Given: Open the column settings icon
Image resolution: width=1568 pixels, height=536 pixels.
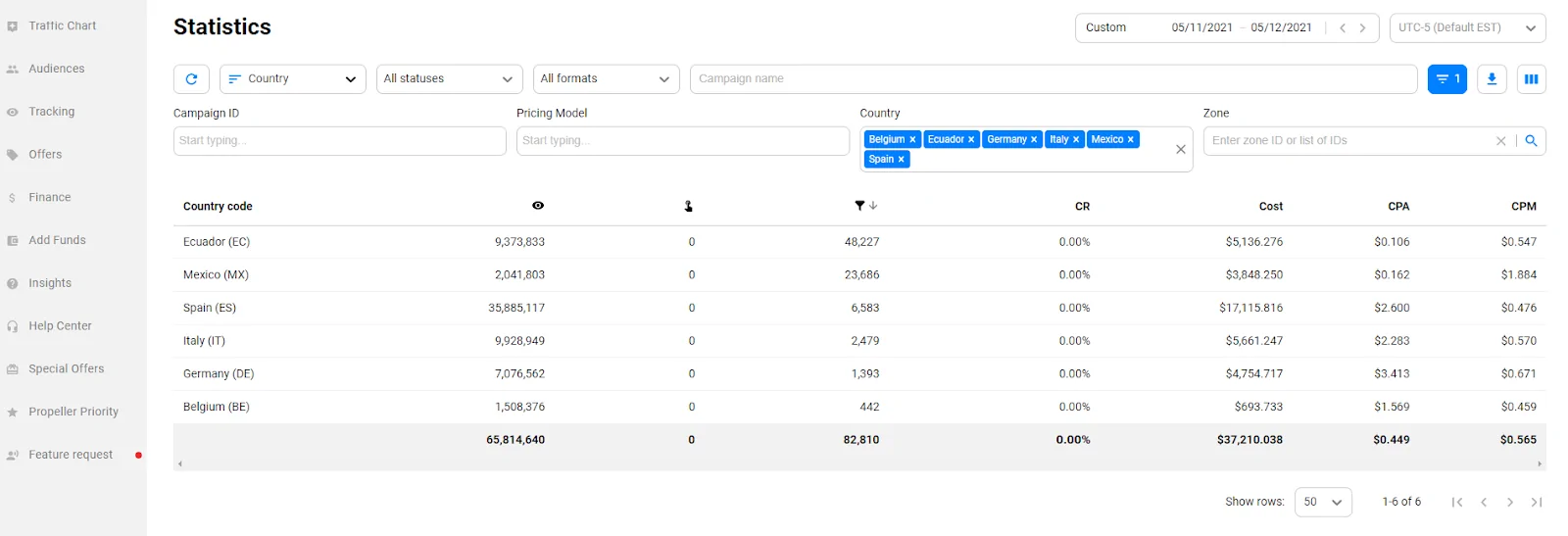Looking at the screenshot, I should pos(1531,79).
